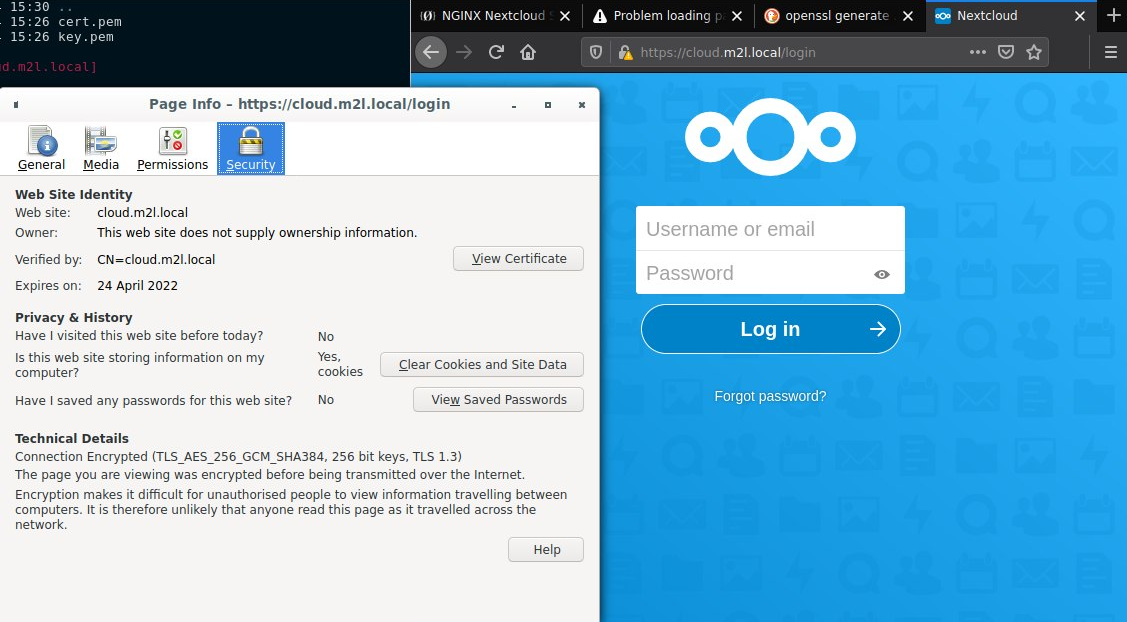Select the Security tab in Page Info
The image size is (1127, 622).
coord(251,149)
